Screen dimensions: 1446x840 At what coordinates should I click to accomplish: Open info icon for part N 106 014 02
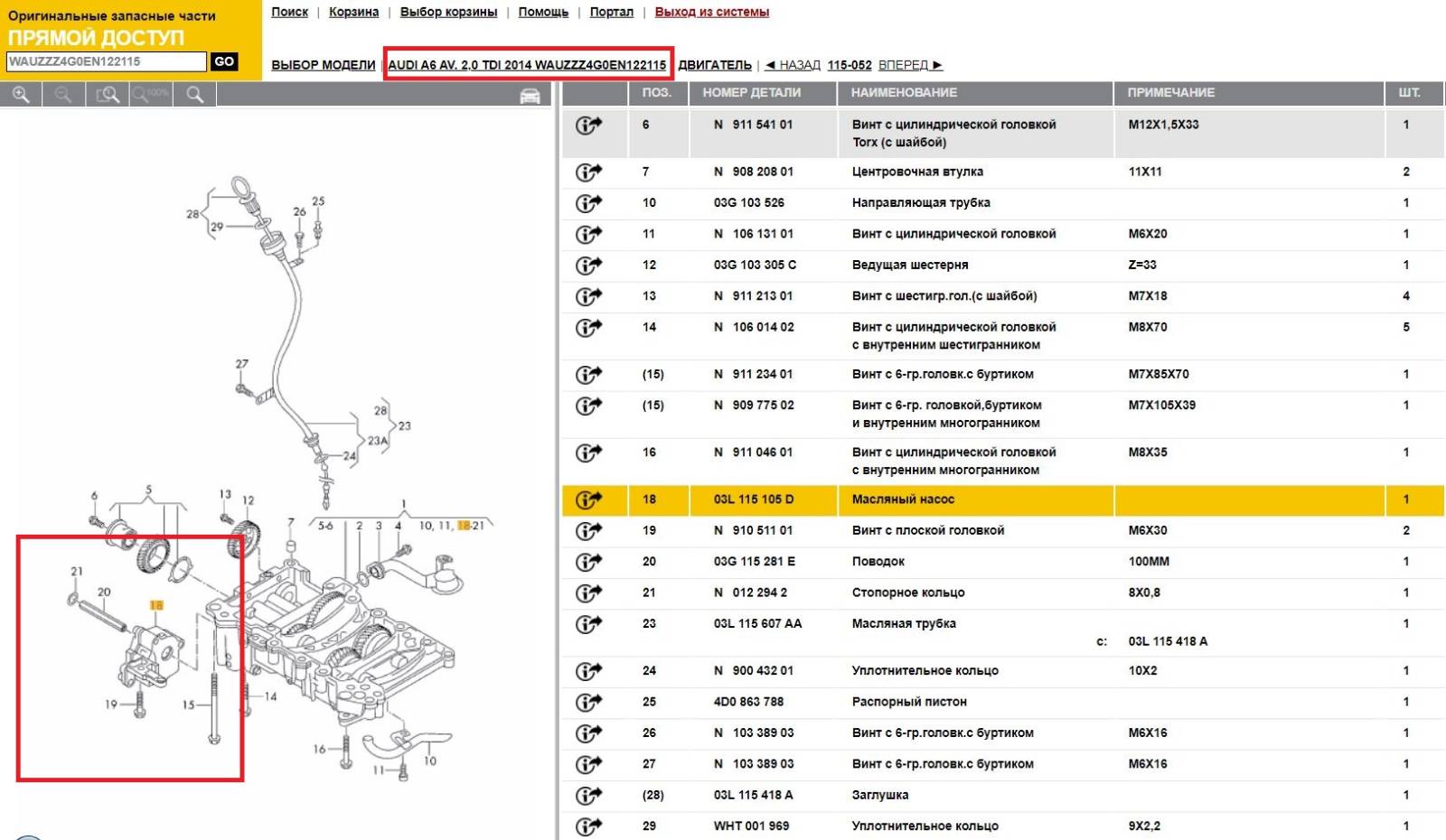[x=588, y=327]
